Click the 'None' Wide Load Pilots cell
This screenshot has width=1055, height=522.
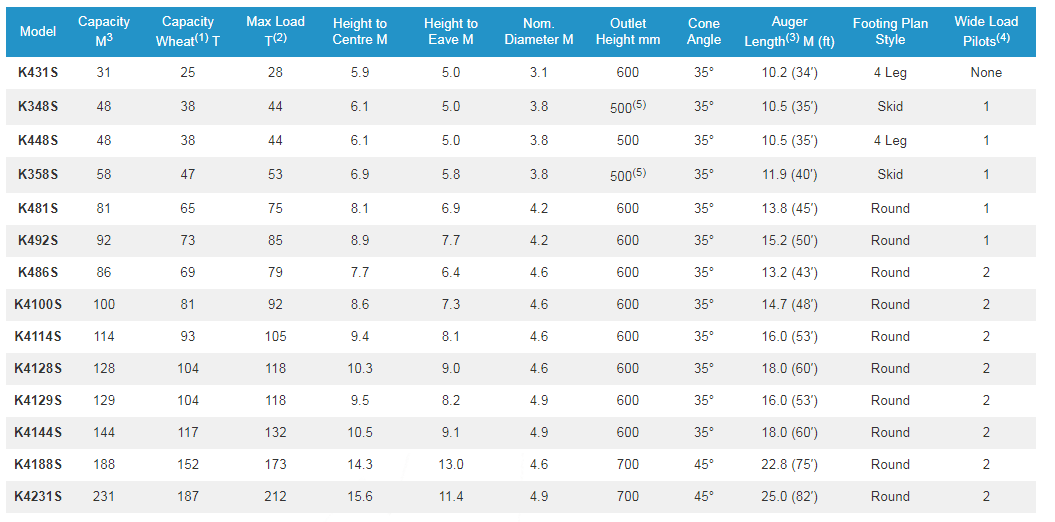click(985, 73)
